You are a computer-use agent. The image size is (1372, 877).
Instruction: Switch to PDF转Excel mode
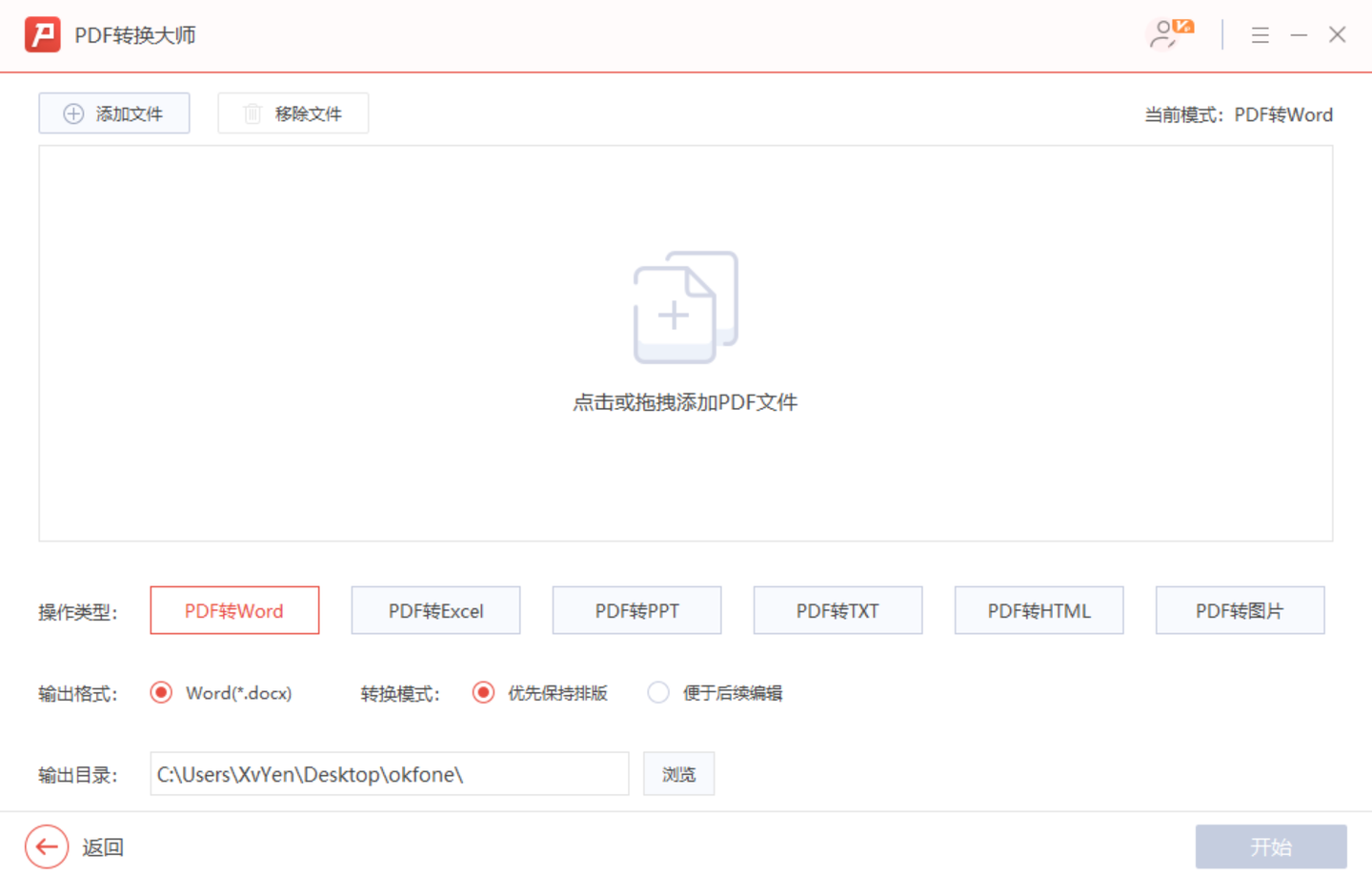pyautogui.click(x=435, y=610)
